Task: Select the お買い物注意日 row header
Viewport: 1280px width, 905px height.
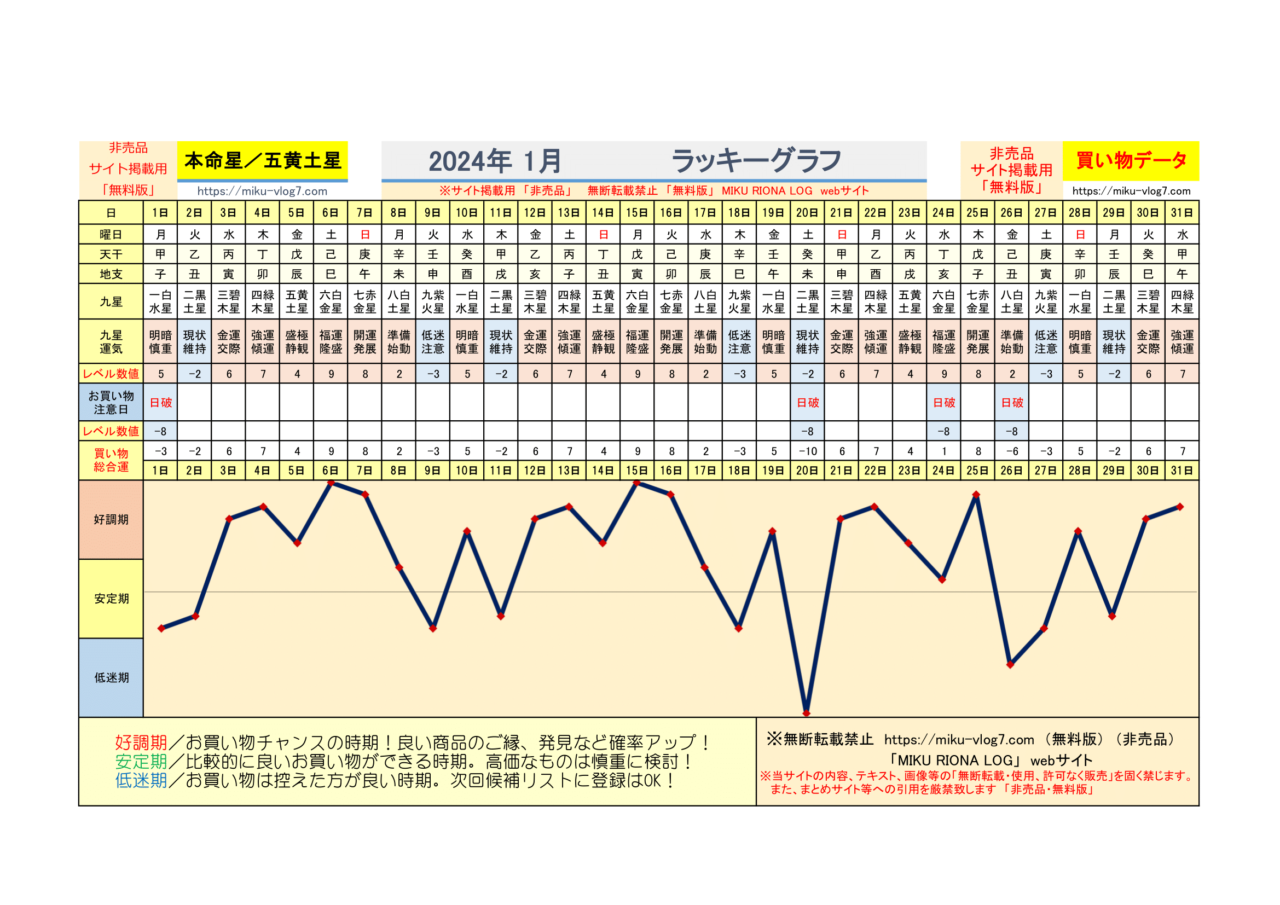Action: (111, 402)
